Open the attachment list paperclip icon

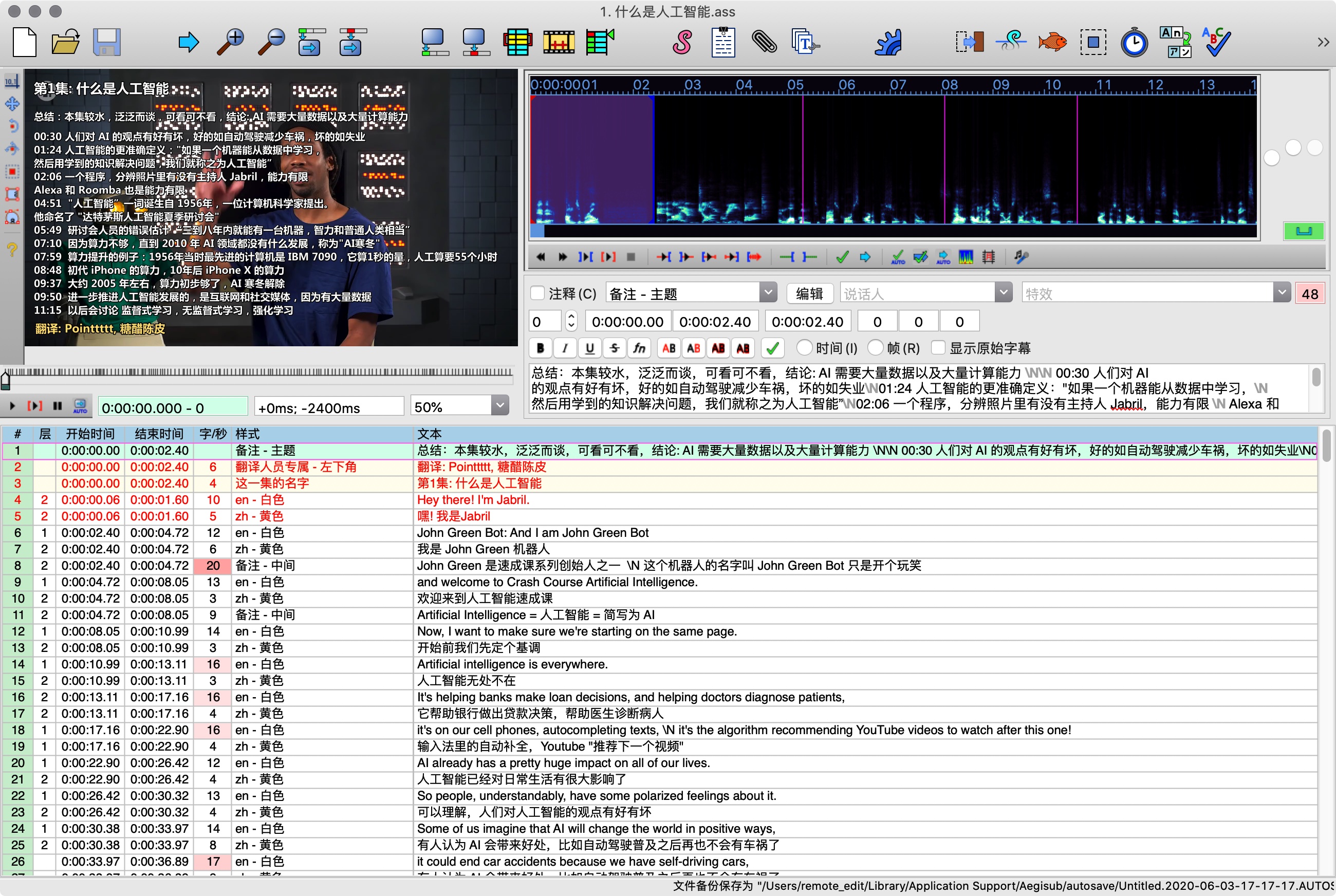coord(764,42)
